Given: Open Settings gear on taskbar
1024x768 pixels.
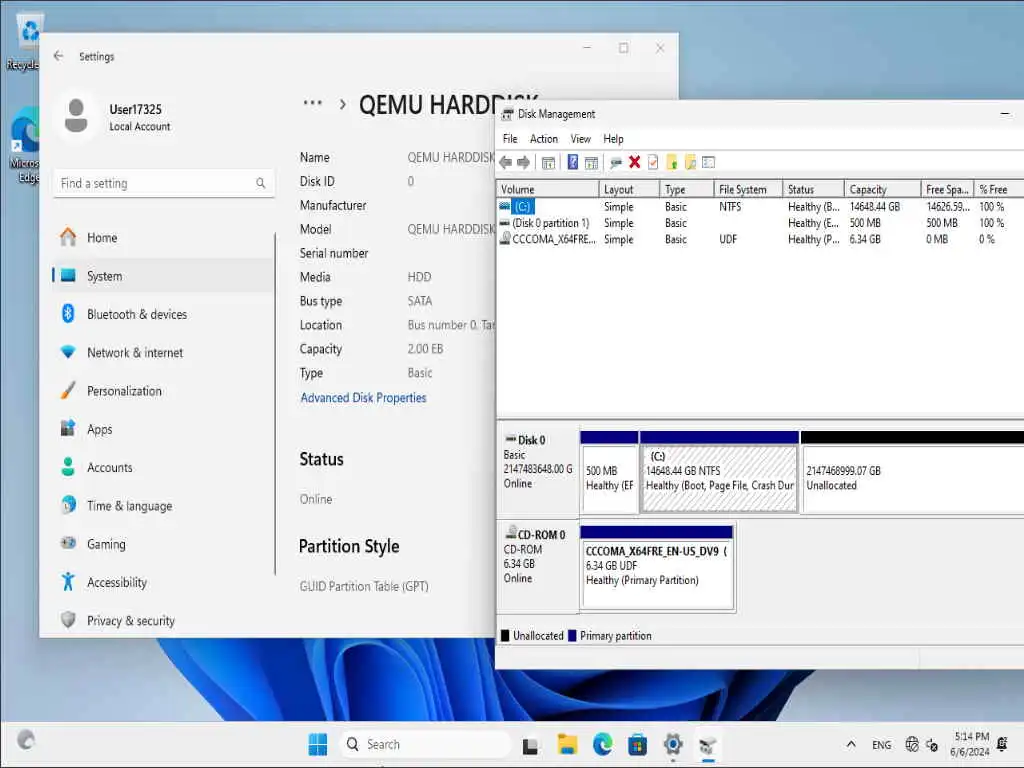Looking at the screenshot, I should pos(673,744).
